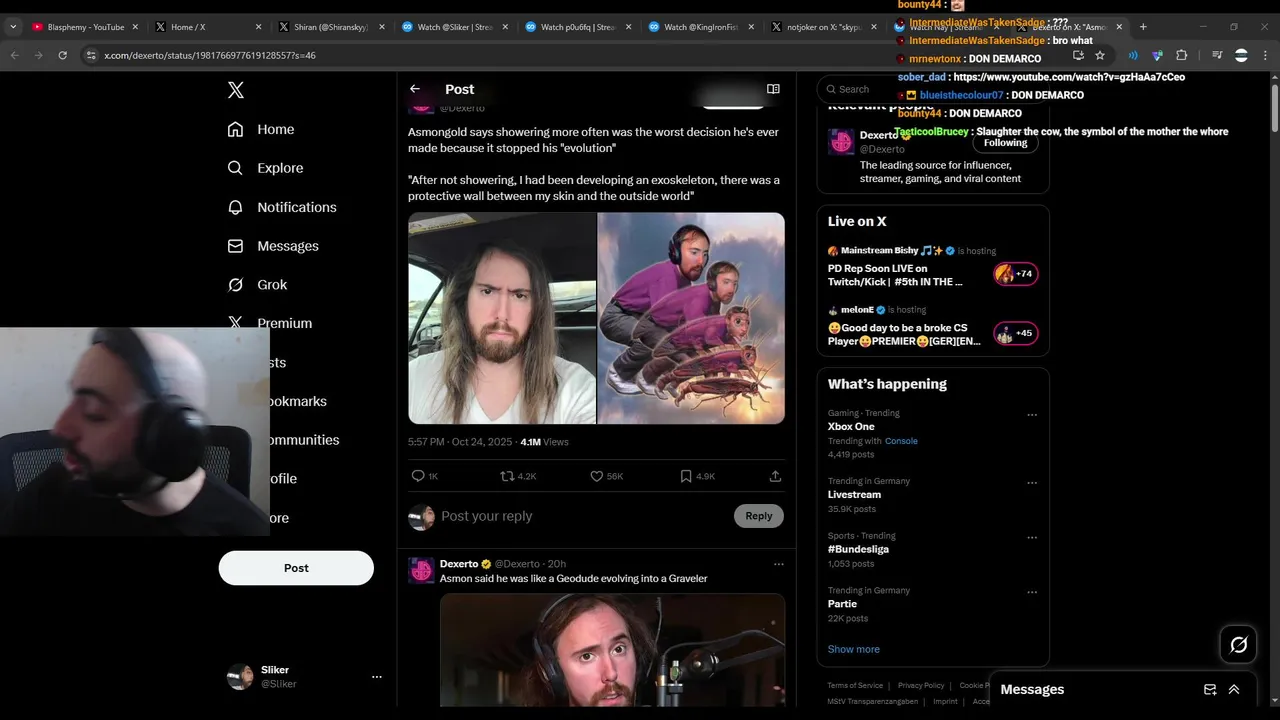Open the Terms of Service link
This screenshot has height=720, width=1280.
(855, 685)
